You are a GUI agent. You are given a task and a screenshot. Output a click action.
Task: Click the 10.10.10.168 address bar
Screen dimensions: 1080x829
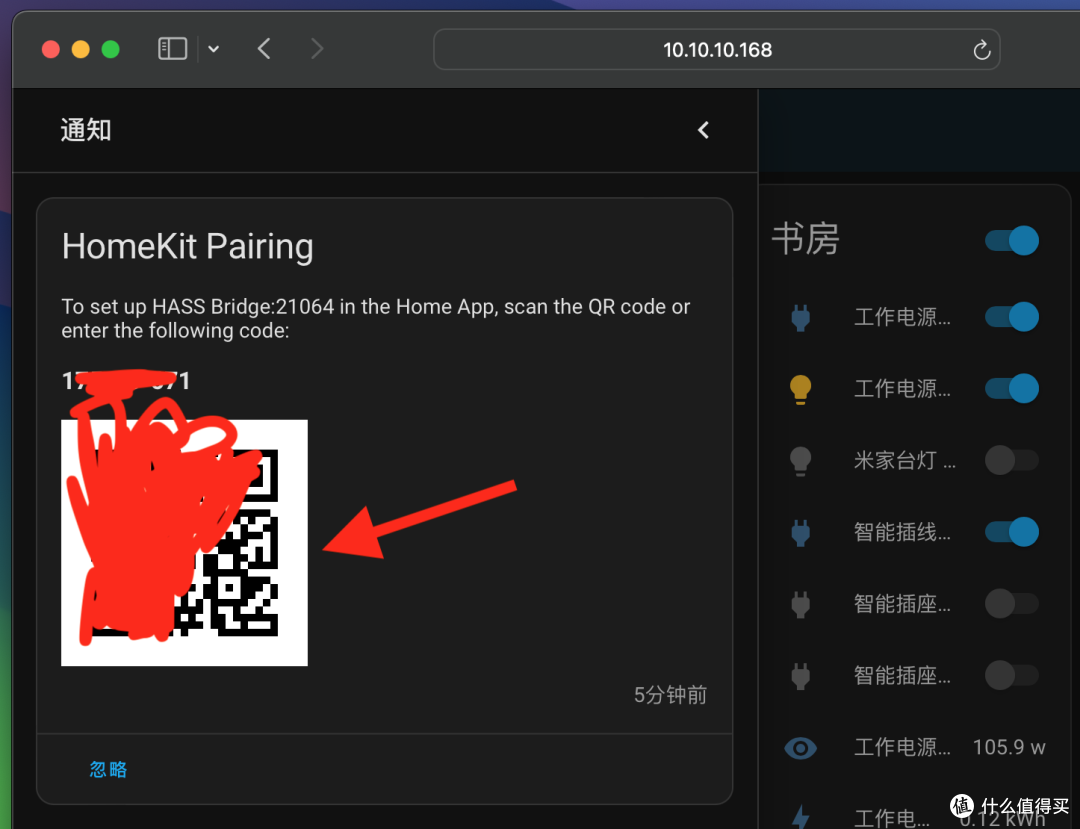[716, 50]
